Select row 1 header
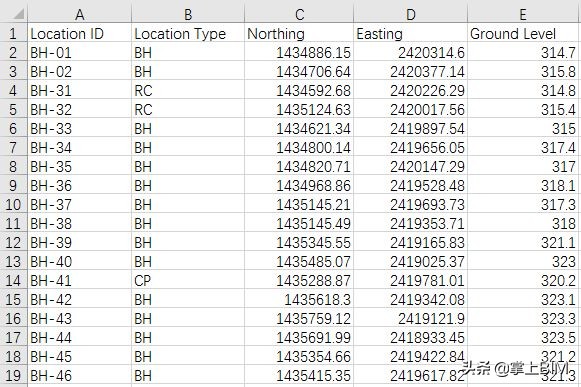The height and width of the screenshot is (387, 581). [x=13, y=33]
